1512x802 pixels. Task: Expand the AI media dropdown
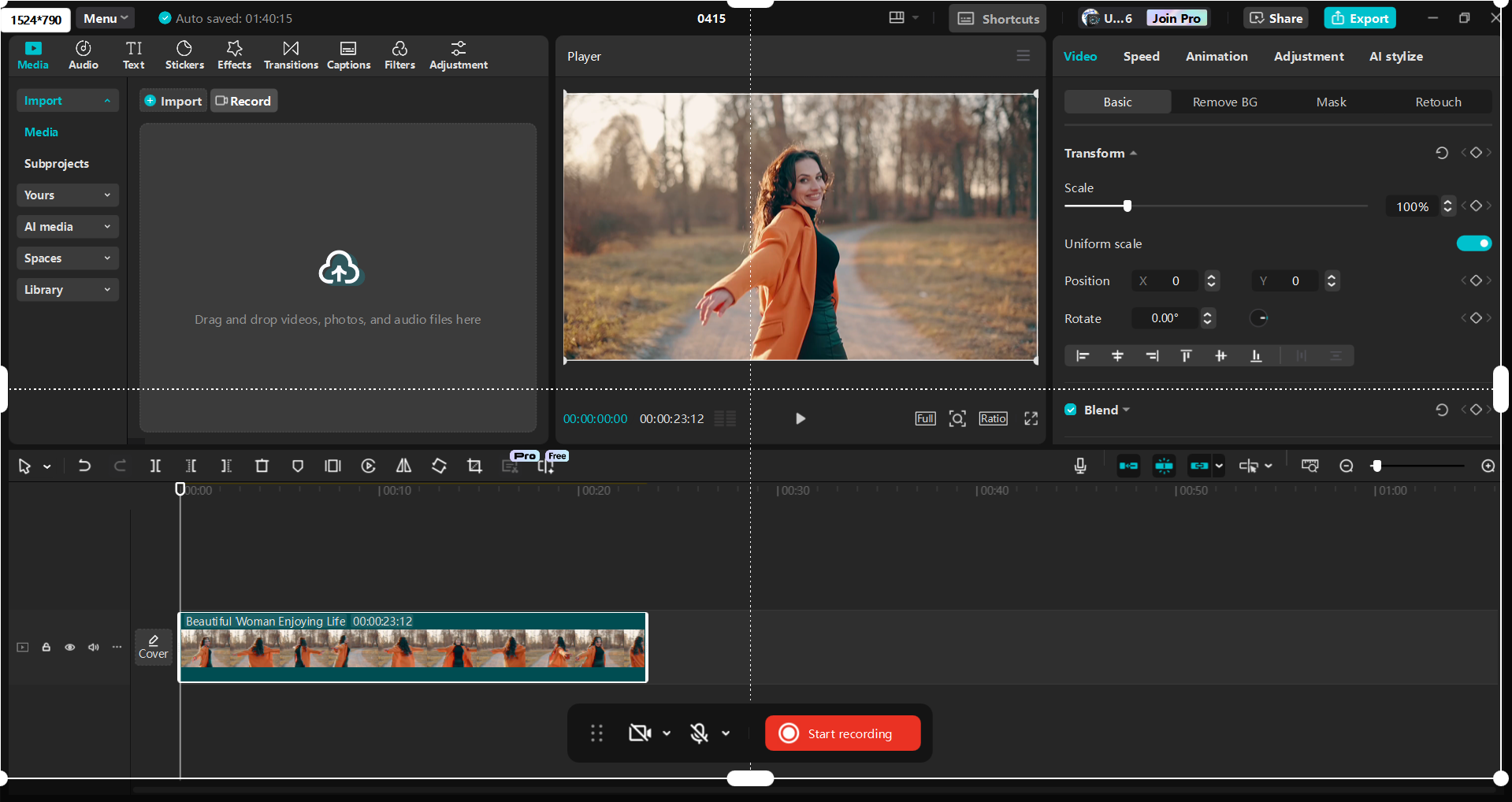coord(67,227)
